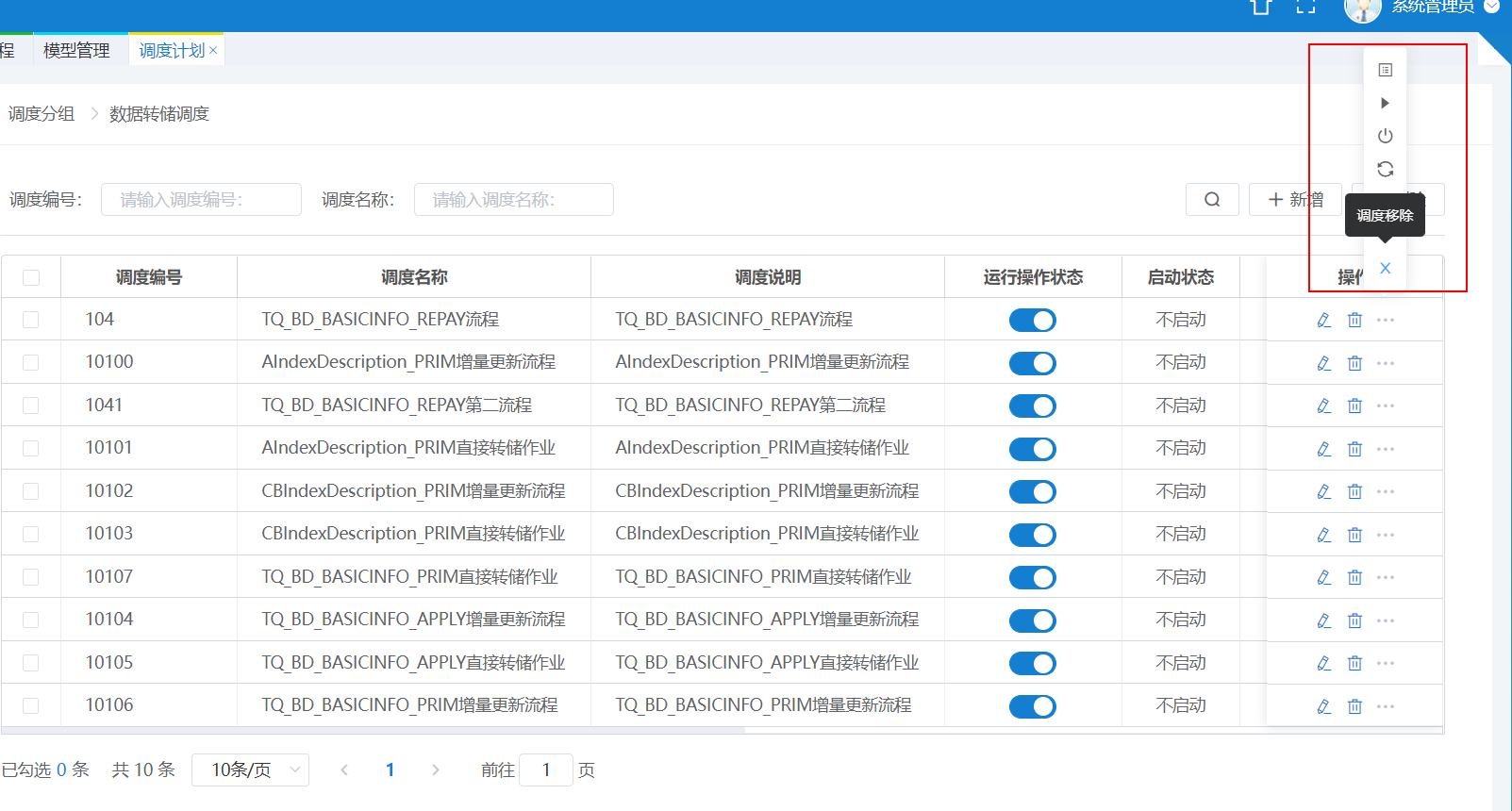The image size is (1512, 811).
Task: Select the 调度计划 tab
Action: pos(172,51)
